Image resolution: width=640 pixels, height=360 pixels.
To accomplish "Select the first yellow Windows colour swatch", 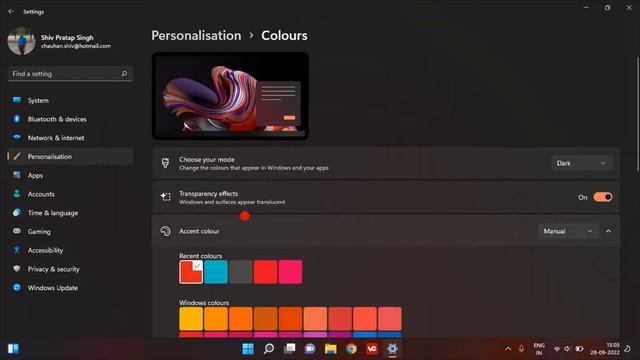I will point(191,318).
